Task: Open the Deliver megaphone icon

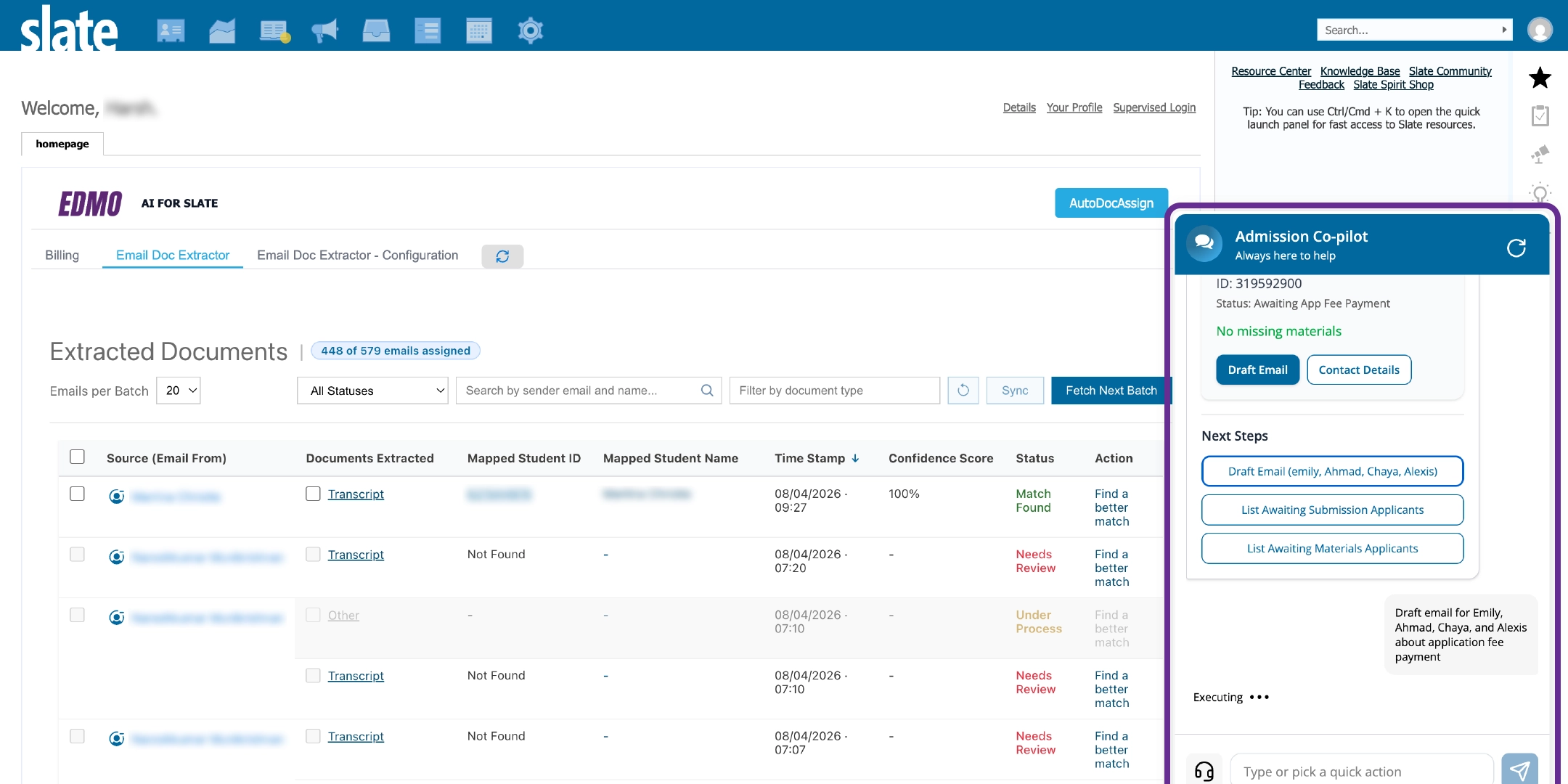Action: click(324, 30)
